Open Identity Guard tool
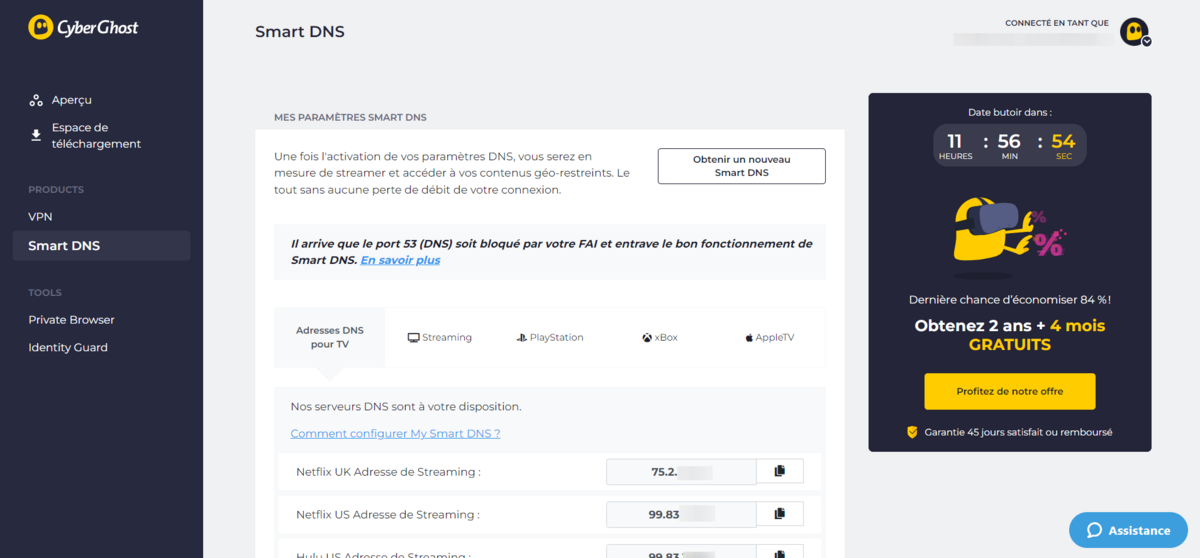Image resolution: width=1200 pixels, height=558 pixels. point(68,348)
